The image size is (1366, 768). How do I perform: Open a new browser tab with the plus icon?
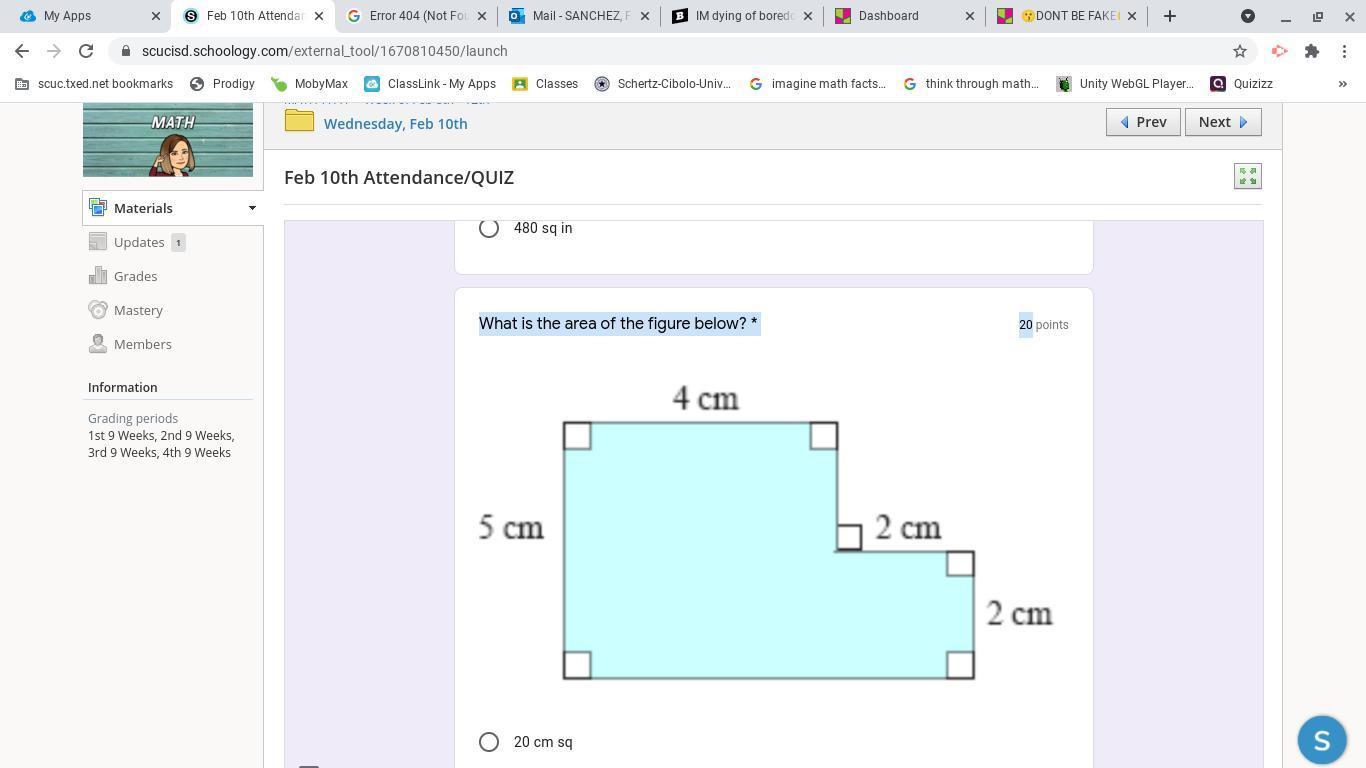point(1169,16)
